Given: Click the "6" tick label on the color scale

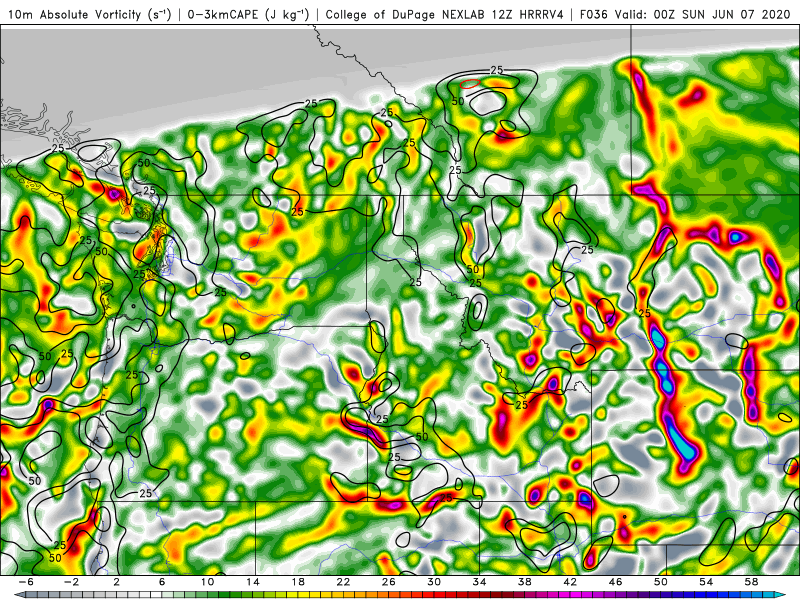Looking at the screenshot, I should (x=162, y=582).
